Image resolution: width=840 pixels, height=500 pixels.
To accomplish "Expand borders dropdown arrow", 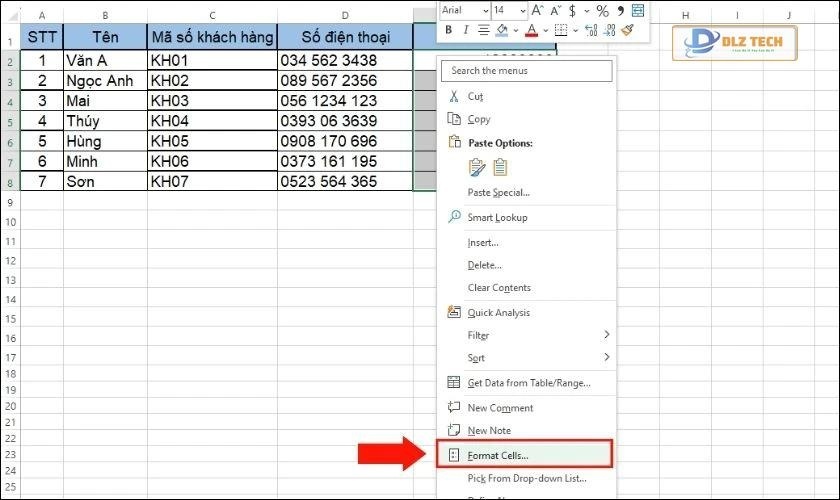I will [575, 31].
